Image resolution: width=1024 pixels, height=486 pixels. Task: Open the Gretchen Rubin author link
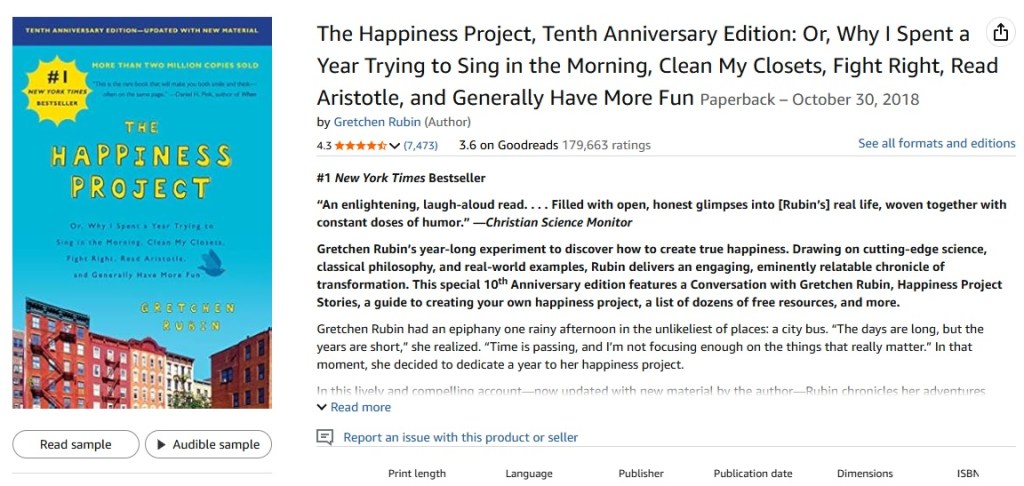pyautogui.click(x=377, y=122)
